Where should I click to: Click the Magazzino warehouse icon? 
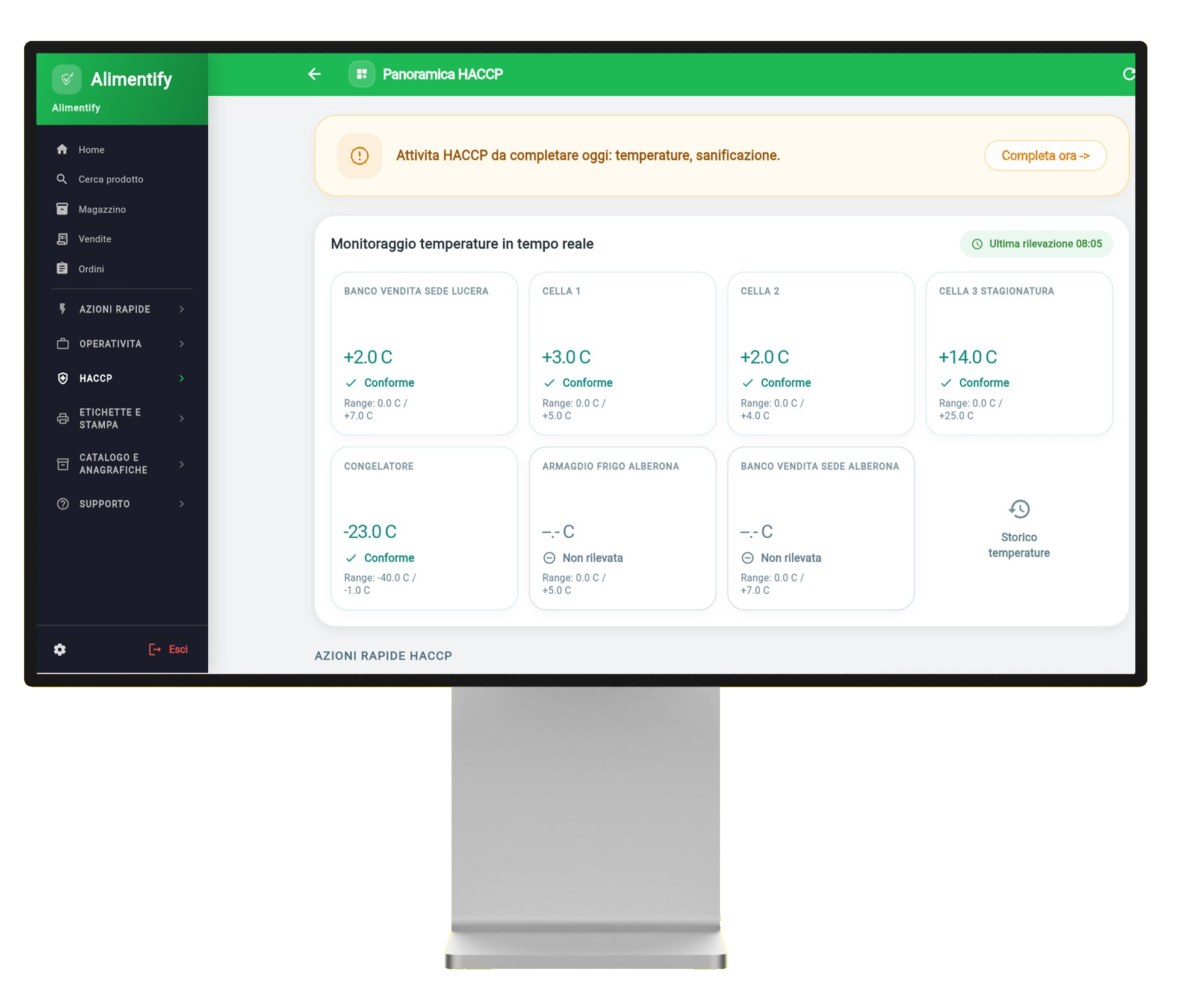[x=62, y=209]
